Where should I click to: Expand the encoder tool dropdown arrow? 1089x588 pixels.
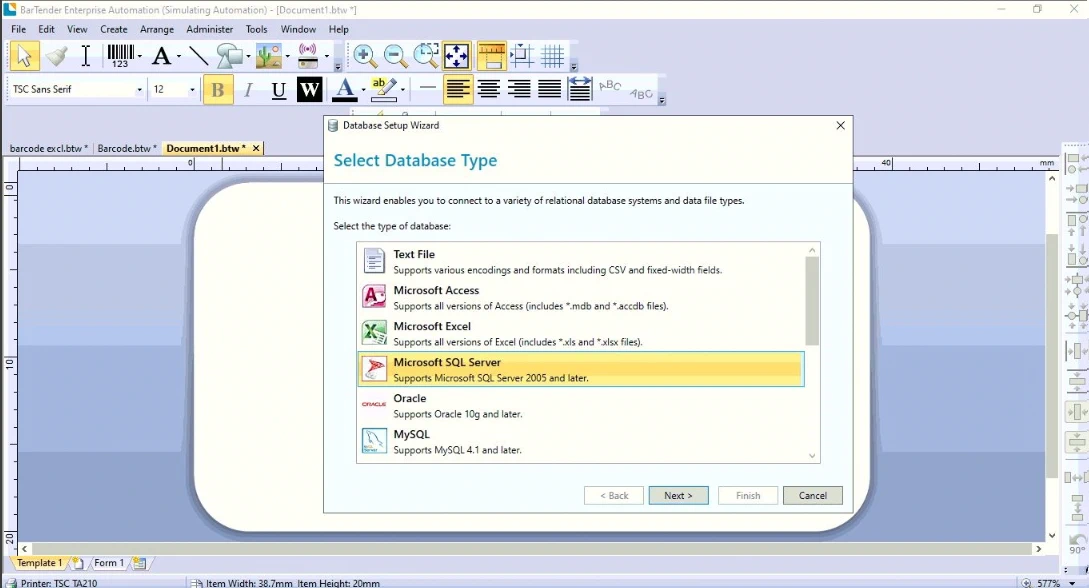326,57
